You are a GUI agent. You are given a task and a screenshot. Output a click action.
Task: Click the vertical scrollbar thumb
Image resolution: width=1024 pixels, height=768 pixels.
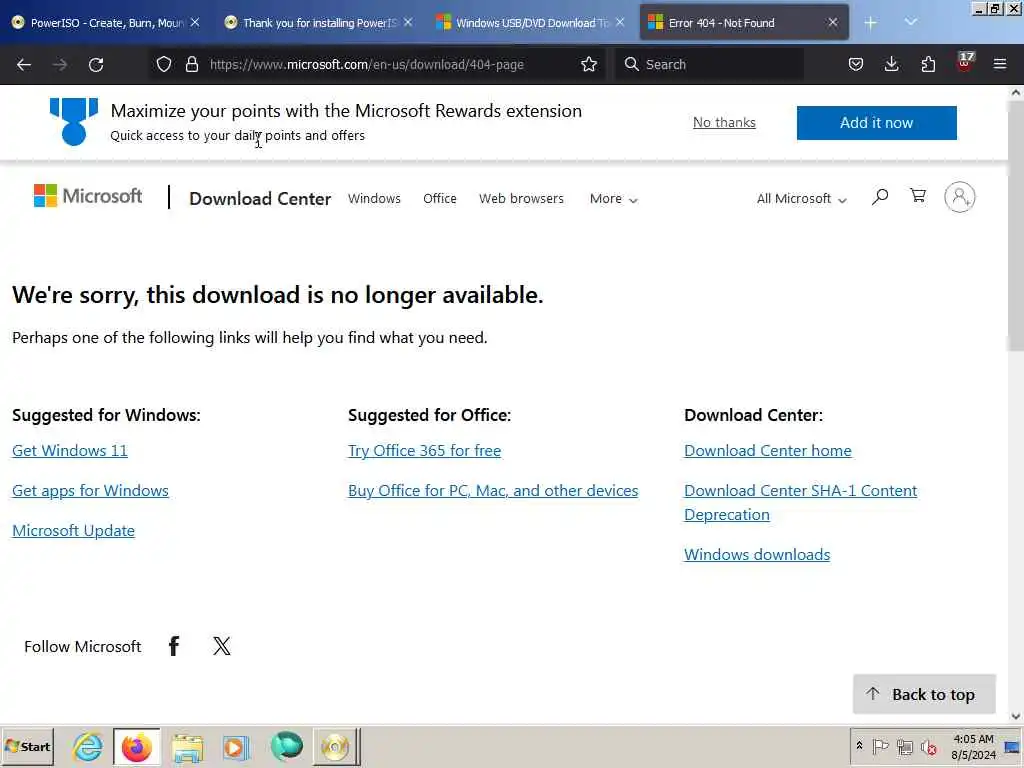[1015, 225]
